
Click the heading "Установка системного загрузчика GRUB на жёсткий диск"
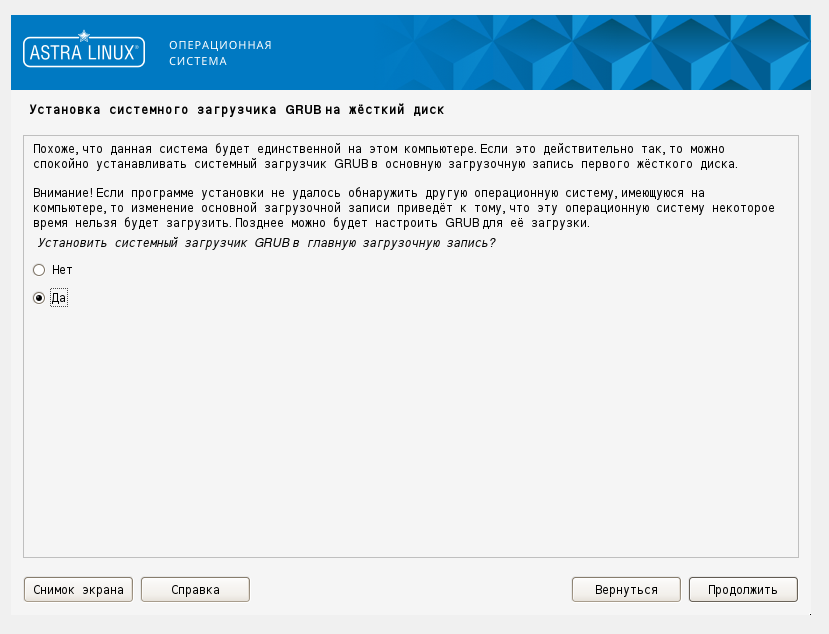tap(236, 110)
